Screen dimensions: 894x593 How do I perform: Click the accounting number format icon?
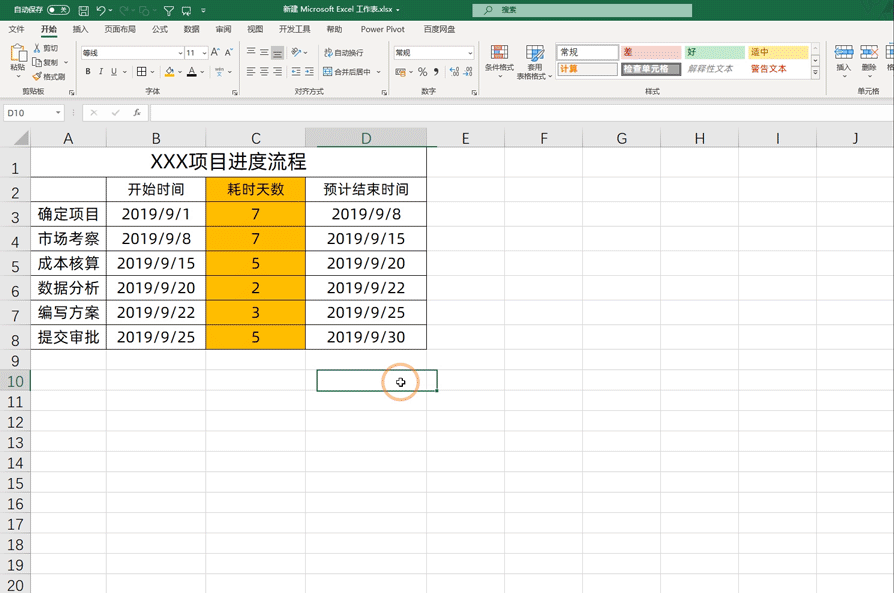click(400, 72)
